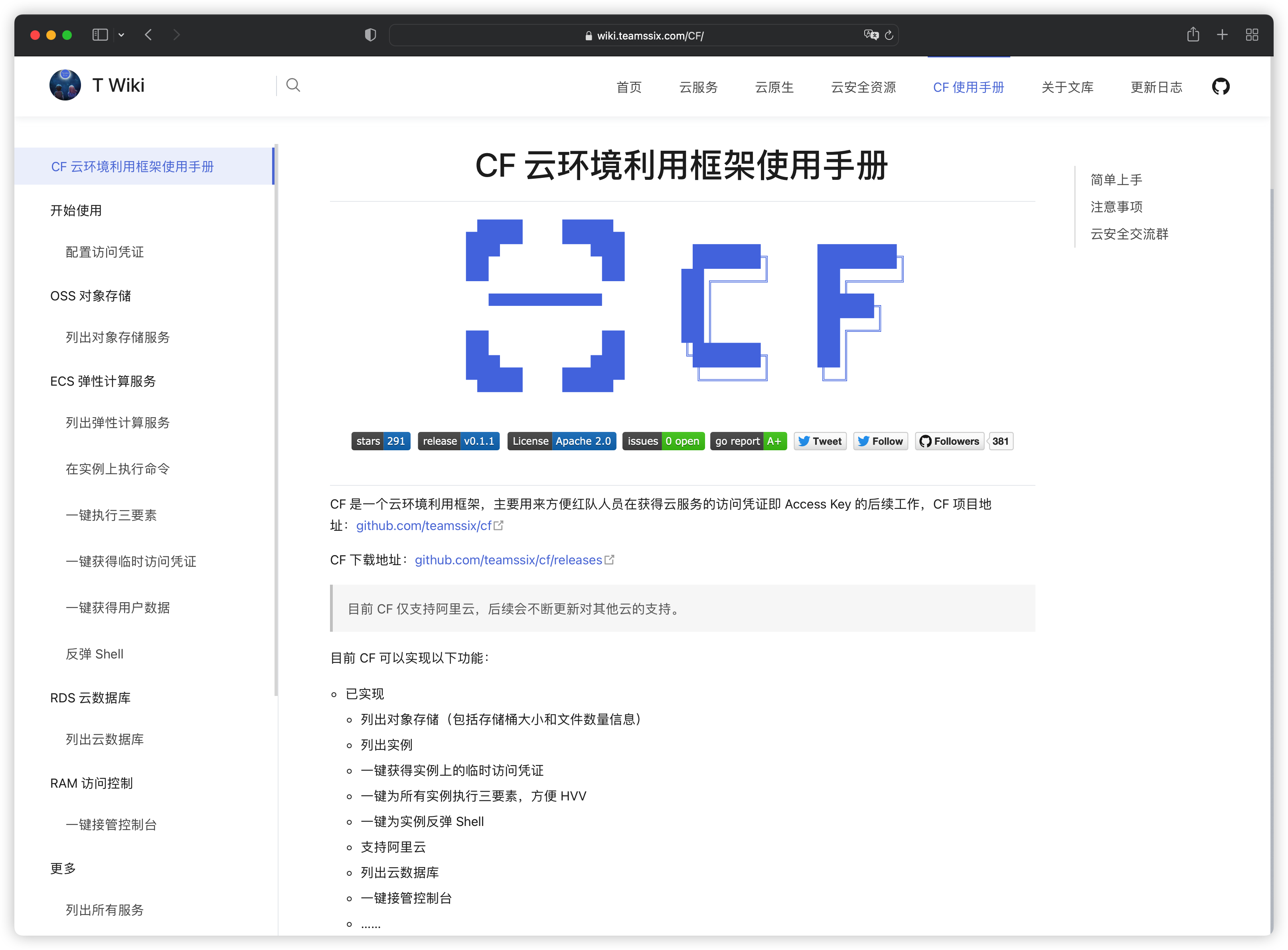This screenshot has height=950, width=1288.
Task: Click the Share icon in Safari toolbar
Action: (1193, 35)
